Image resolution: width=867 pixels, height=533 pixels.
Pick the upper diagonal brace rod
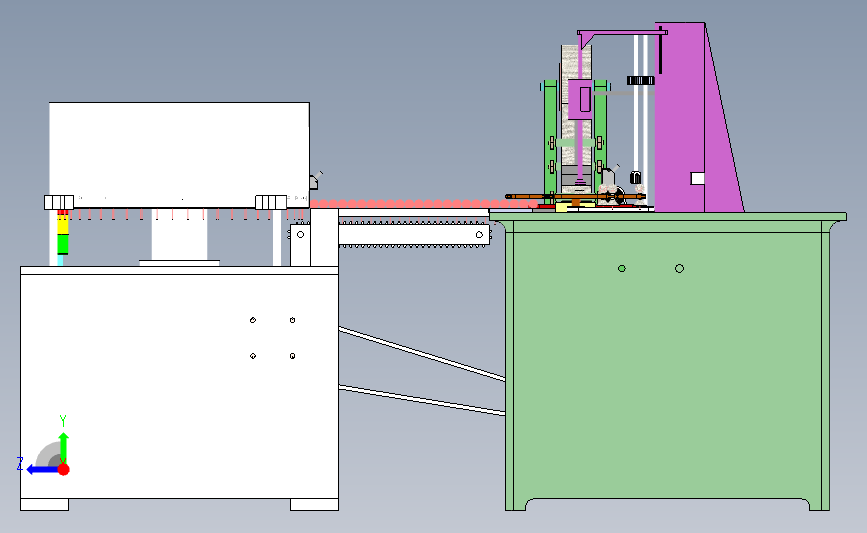point(422,354)
